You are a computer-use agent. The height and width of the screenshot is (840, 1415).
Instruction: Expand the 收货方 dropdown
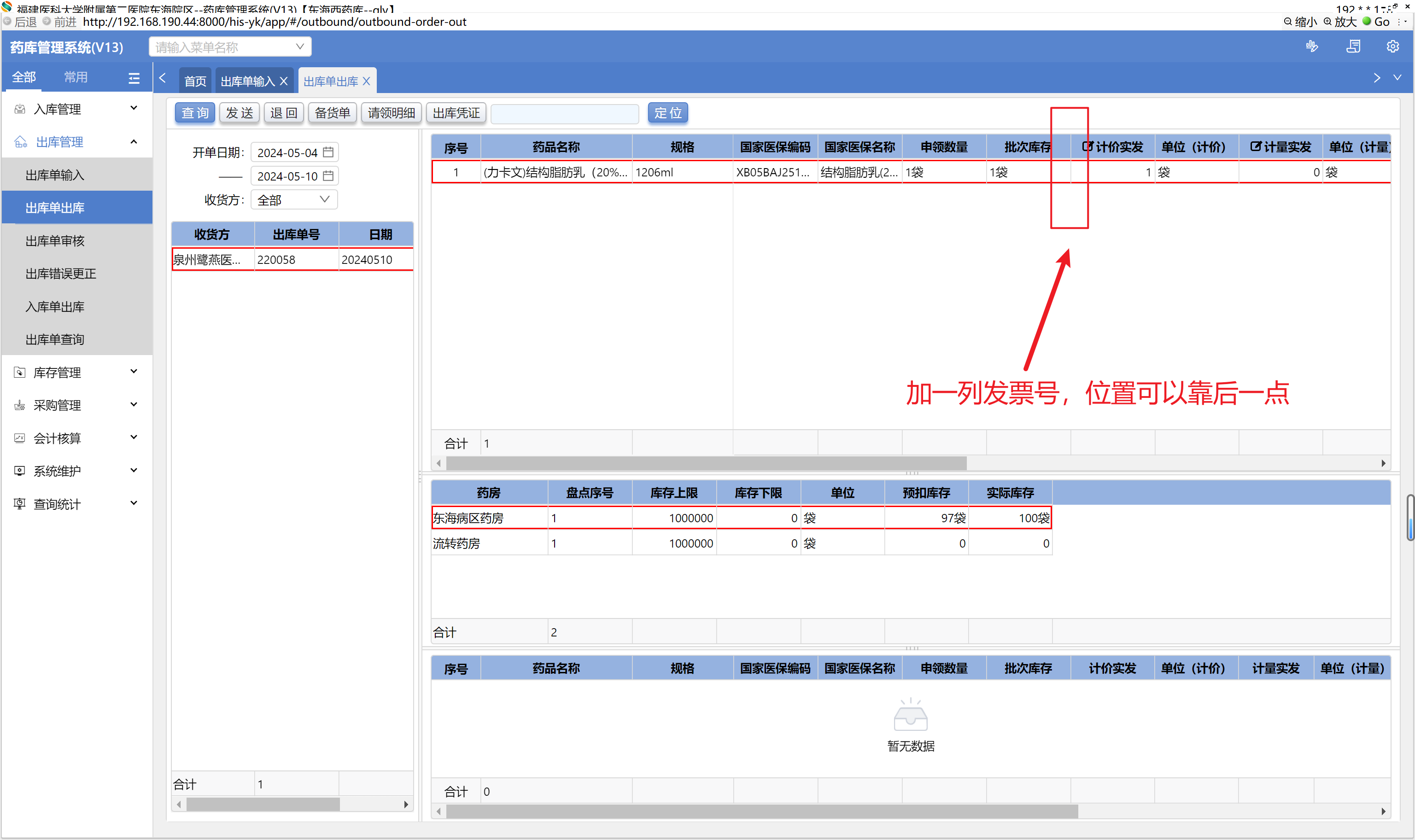click(x=324, y=199)
